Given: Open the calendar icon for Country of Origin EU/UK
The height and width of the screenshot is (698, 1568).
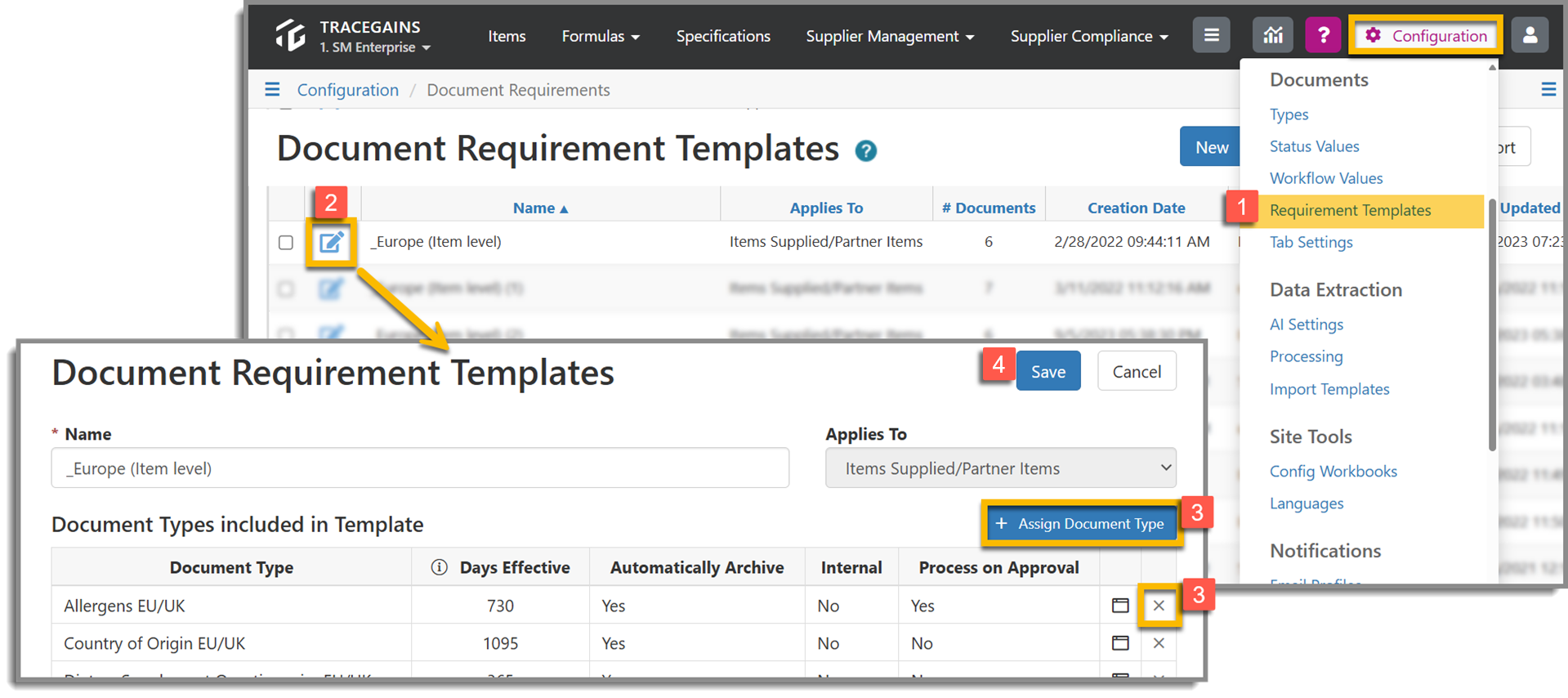Looking at the screenshot, I should (1119, 643).
